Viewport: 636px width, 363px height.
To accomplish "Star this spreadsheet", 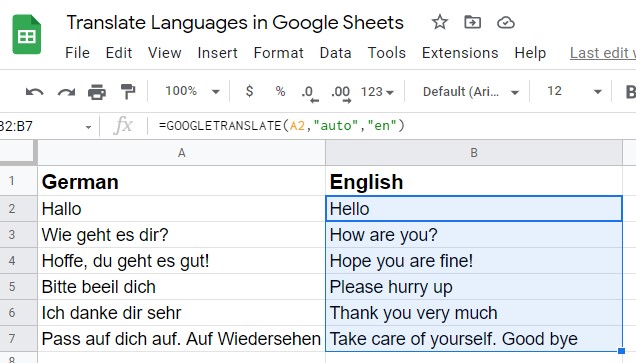I will coord(440,22).
